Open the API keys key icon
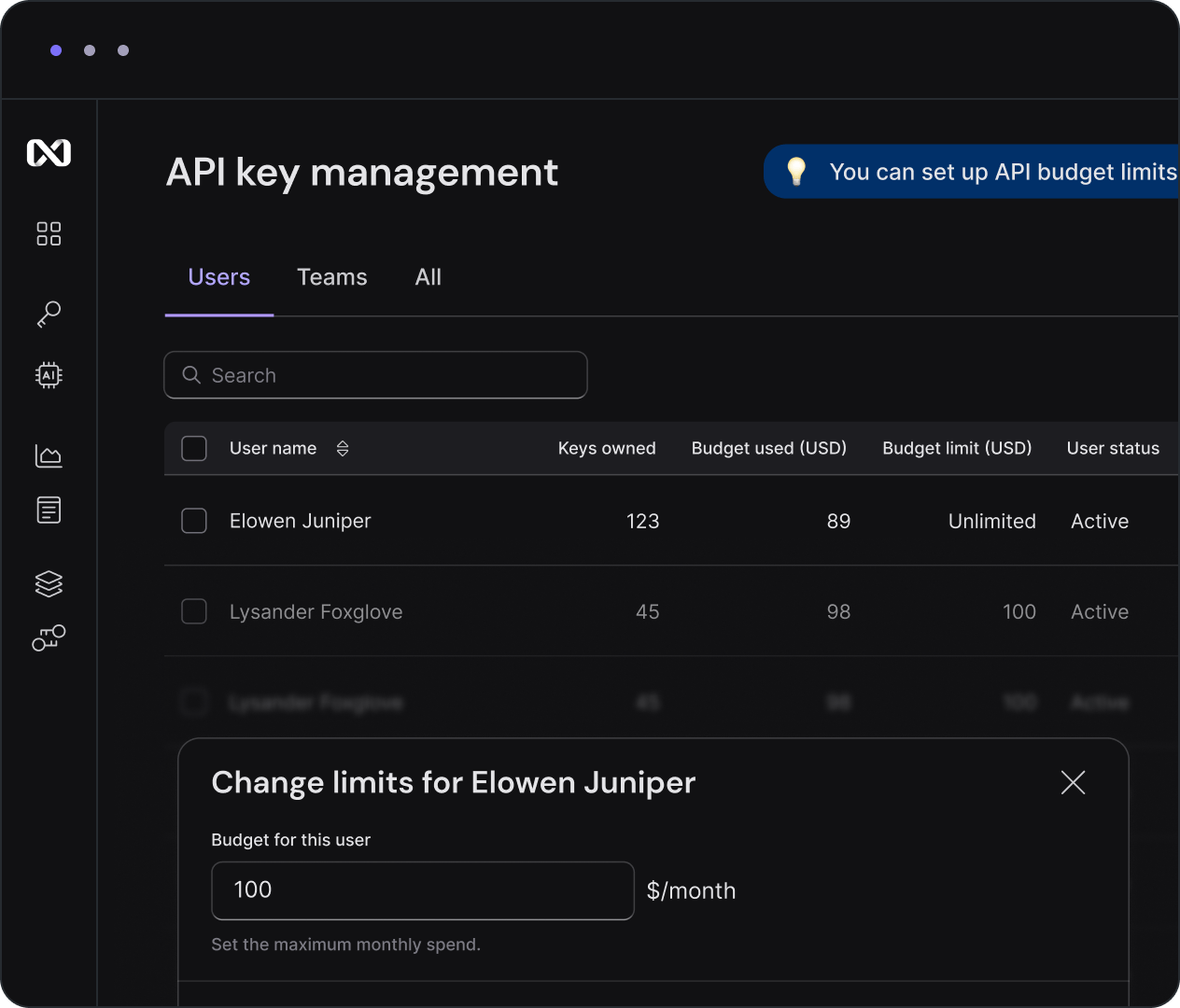1180x1008 pixels. [49, 314]
